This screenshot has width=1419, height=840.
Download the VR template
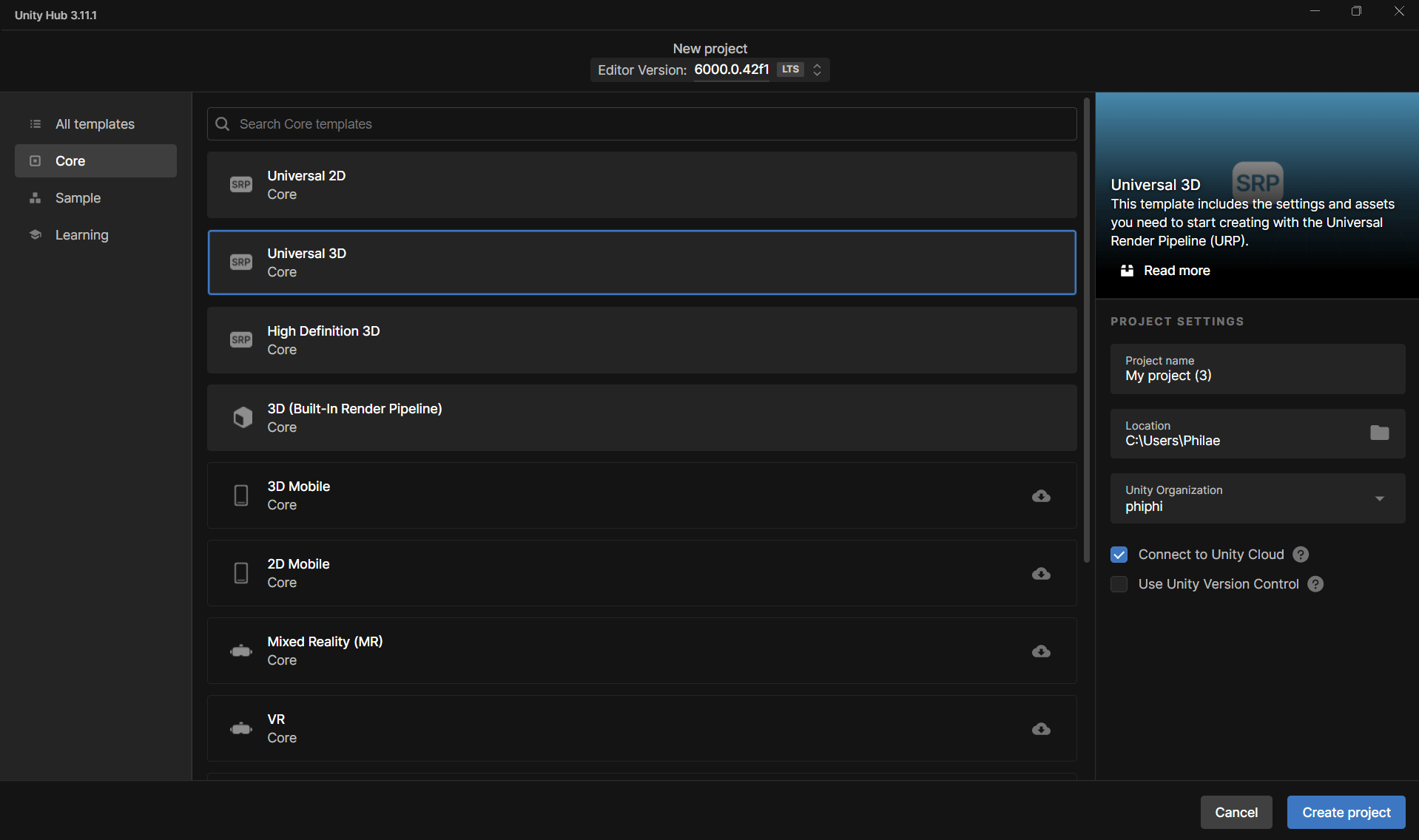click(x=1041, y=729)
